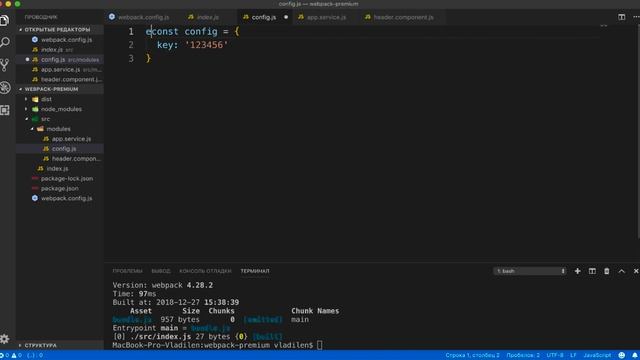Click the terminal prompt input
This screenshot has width=640, height=360.
[x=320, y=345]
